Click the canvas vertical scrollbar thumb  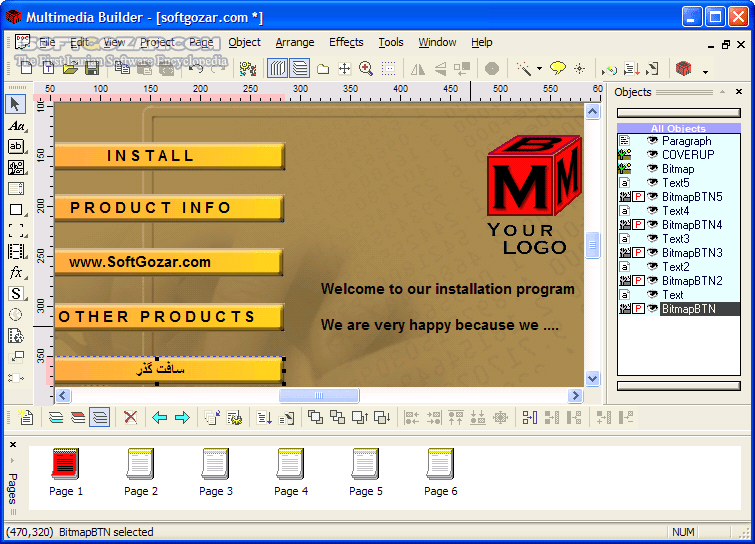click(592, 245)
